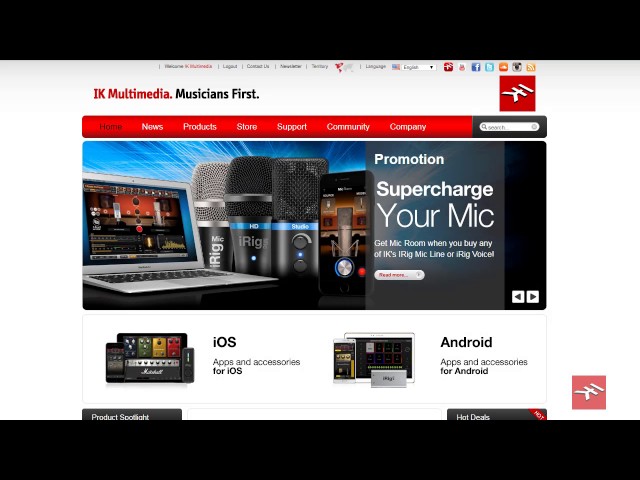Viewport: 640px width, 480px height.
Task: Open the Instagram icon
Action: click(517, 67)
